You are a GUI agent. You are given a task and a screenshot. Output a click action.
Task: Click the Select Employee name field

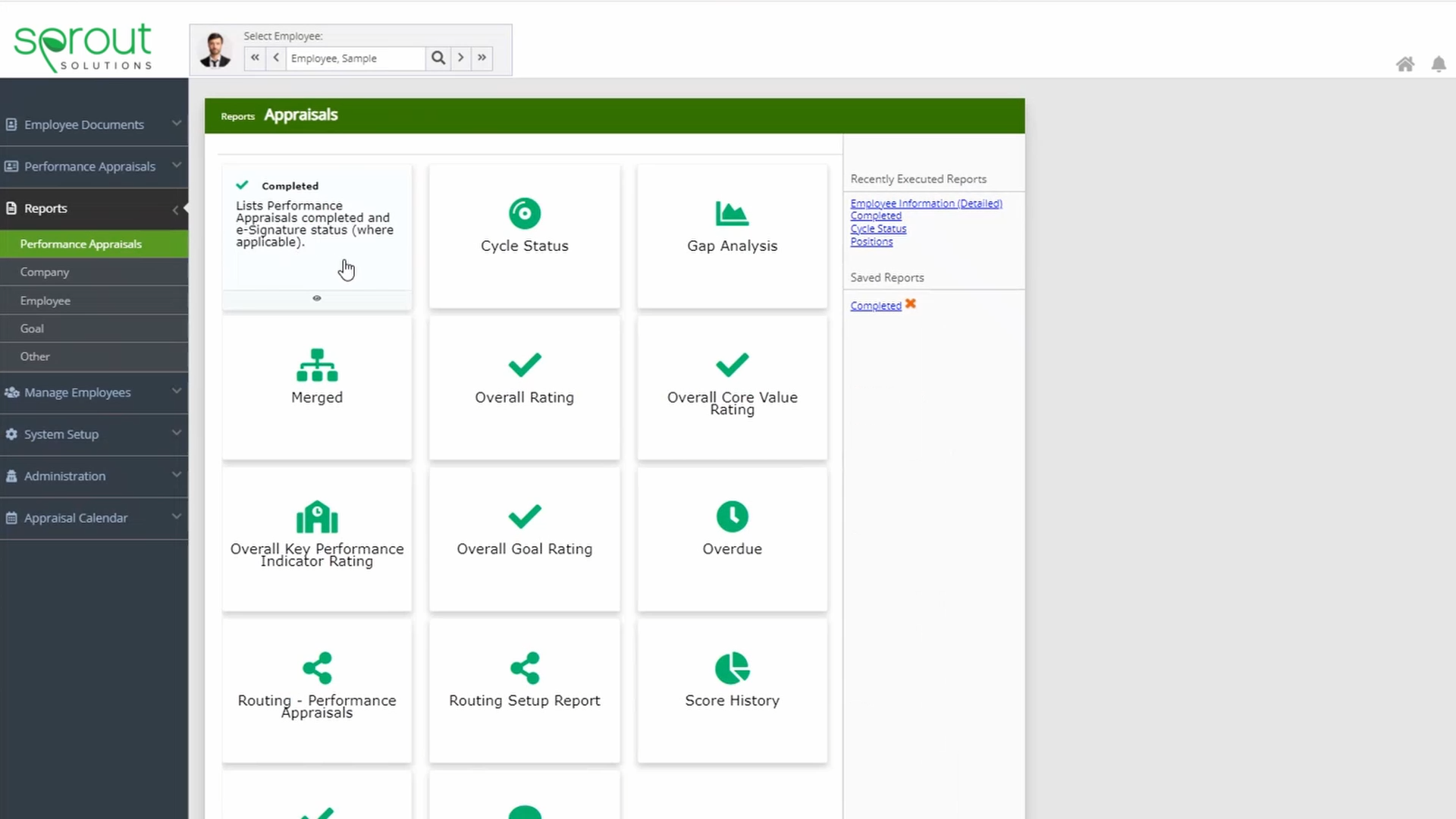(x=356, y=58)
